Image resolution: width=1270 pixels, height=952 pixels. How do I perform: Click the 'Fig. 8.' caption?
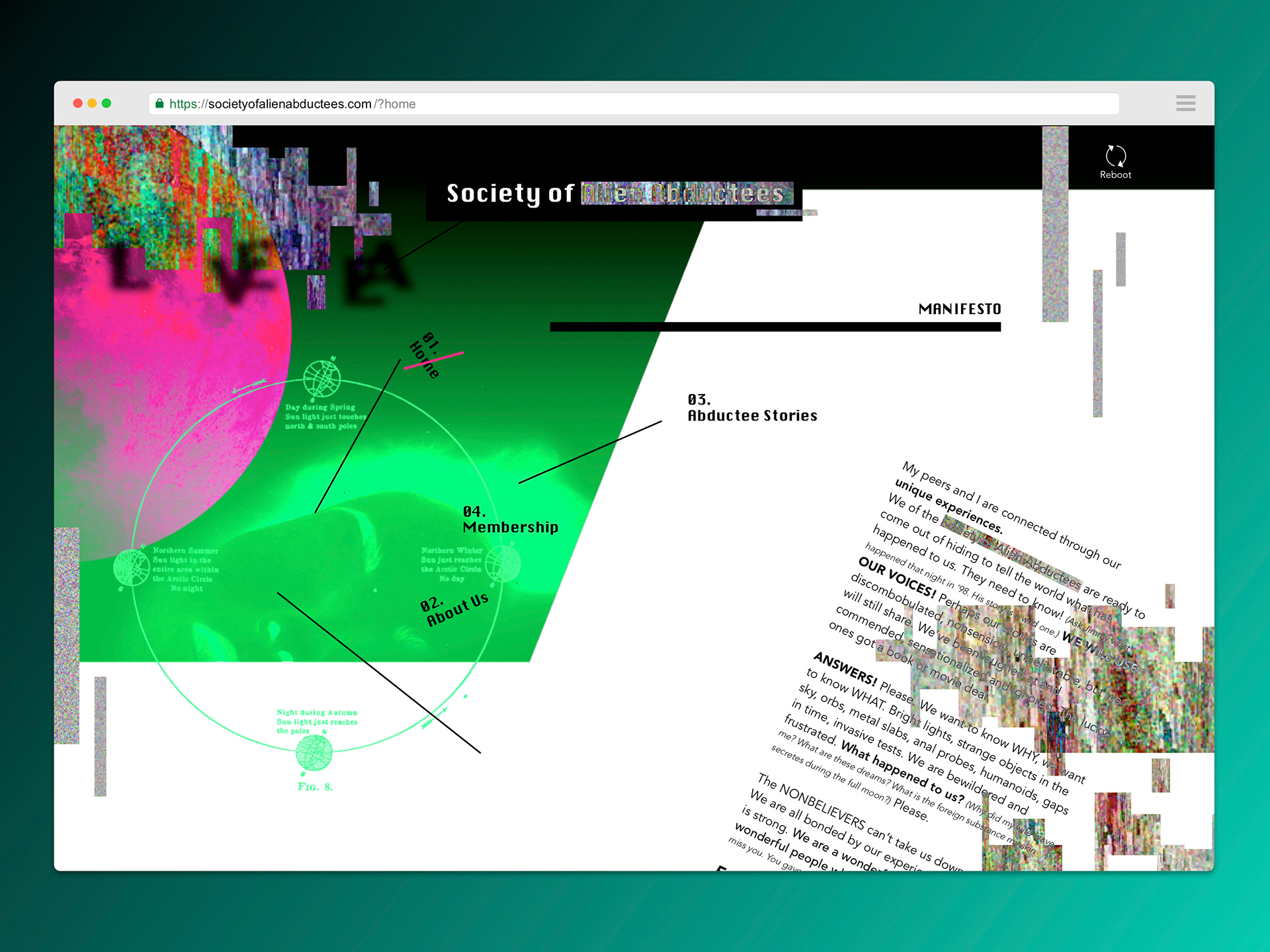coord(315,787)
